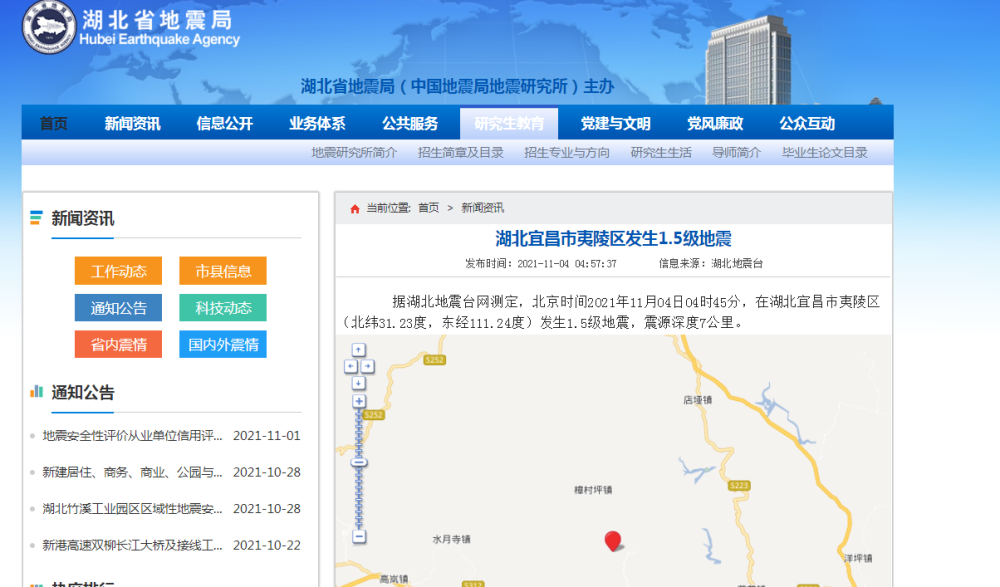Open 导师简介 submenu link
This screenshot has width=1000, height=587.
tap(737, 152)
